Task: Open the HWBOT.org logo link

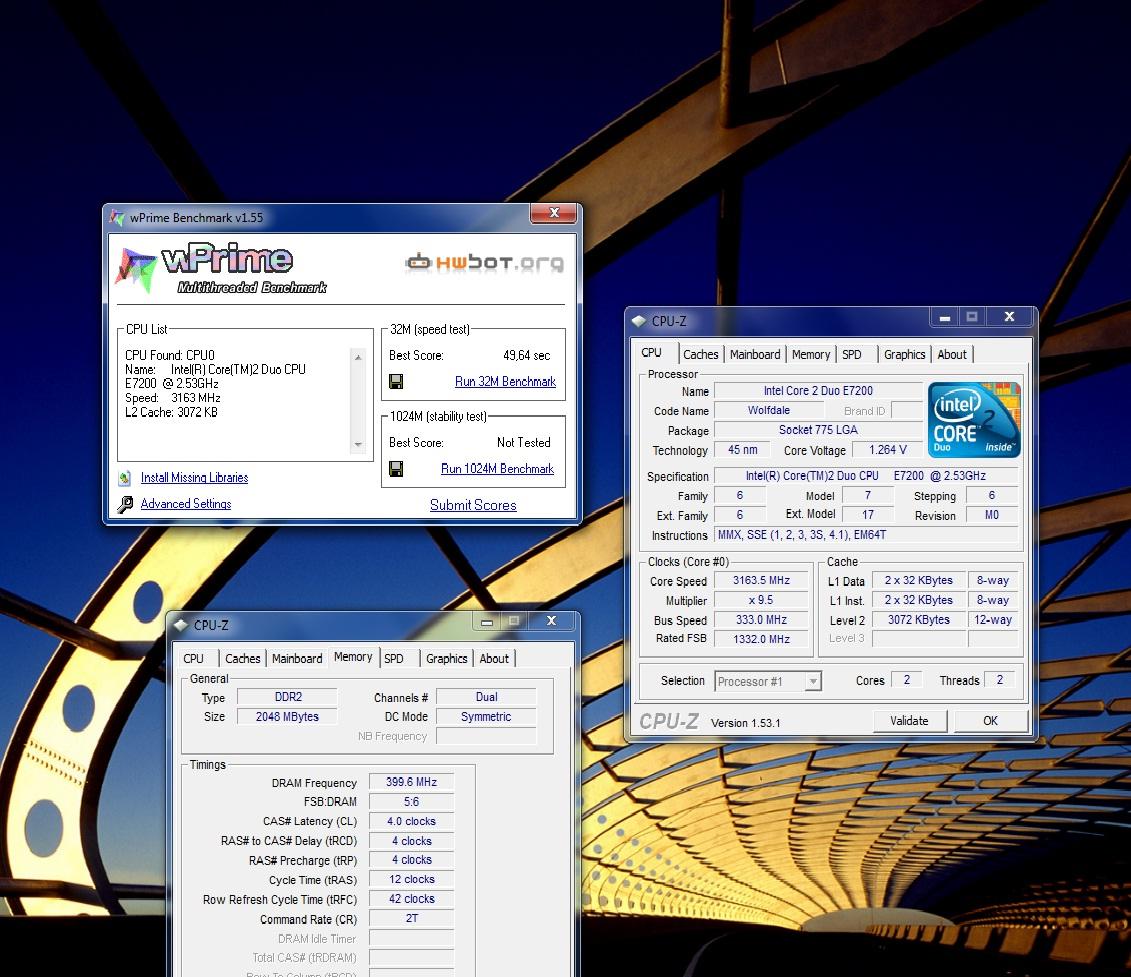Action: [x=485, y=262]
